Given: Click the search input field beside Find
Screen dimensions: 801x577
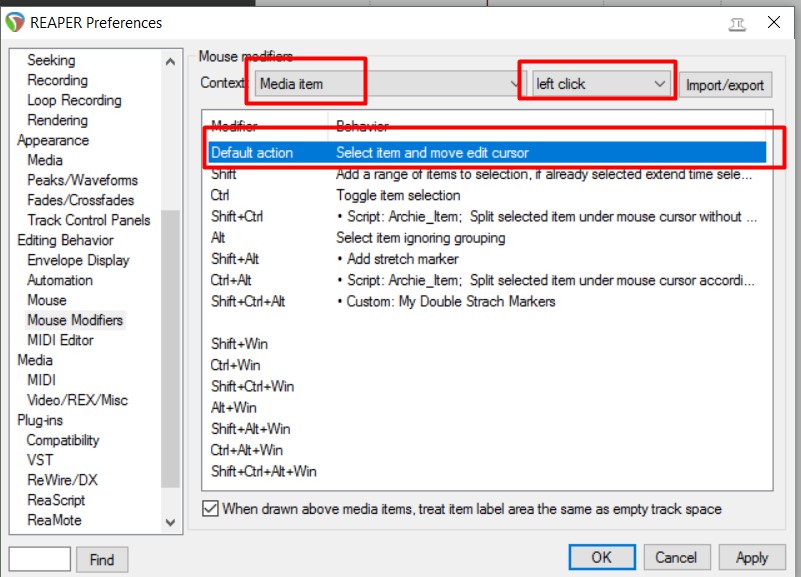Looking at the screenshot, I should point(39,559).
